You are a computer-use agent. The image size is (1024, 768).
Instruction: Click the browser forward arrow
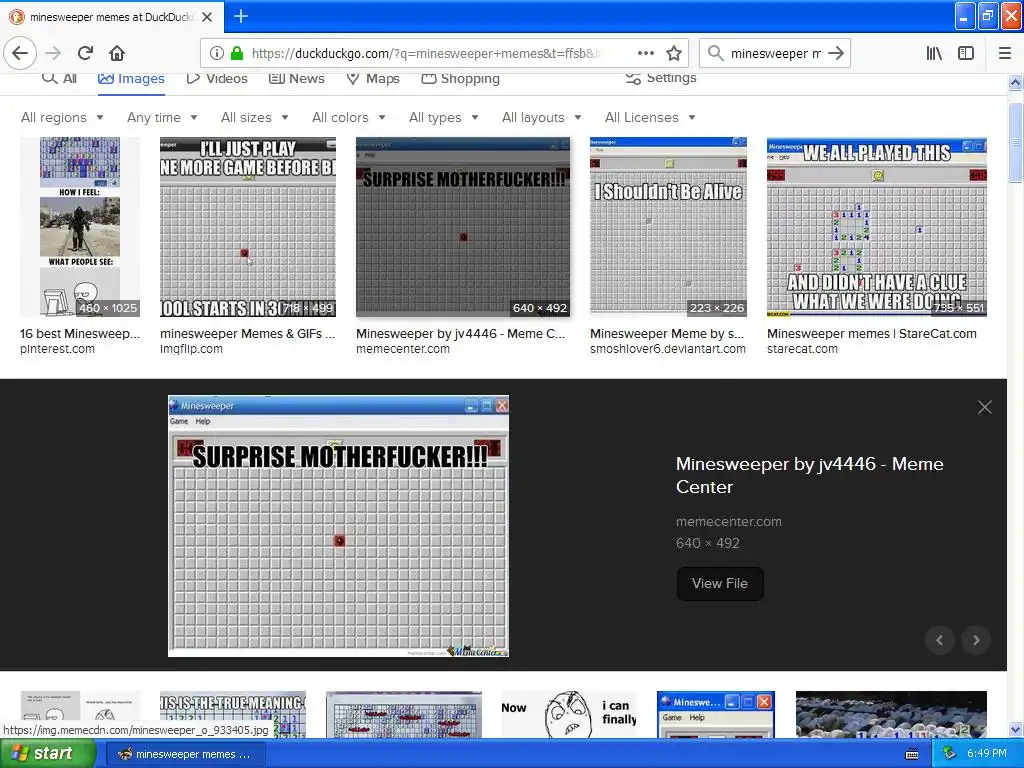click(x=54, y=53)
